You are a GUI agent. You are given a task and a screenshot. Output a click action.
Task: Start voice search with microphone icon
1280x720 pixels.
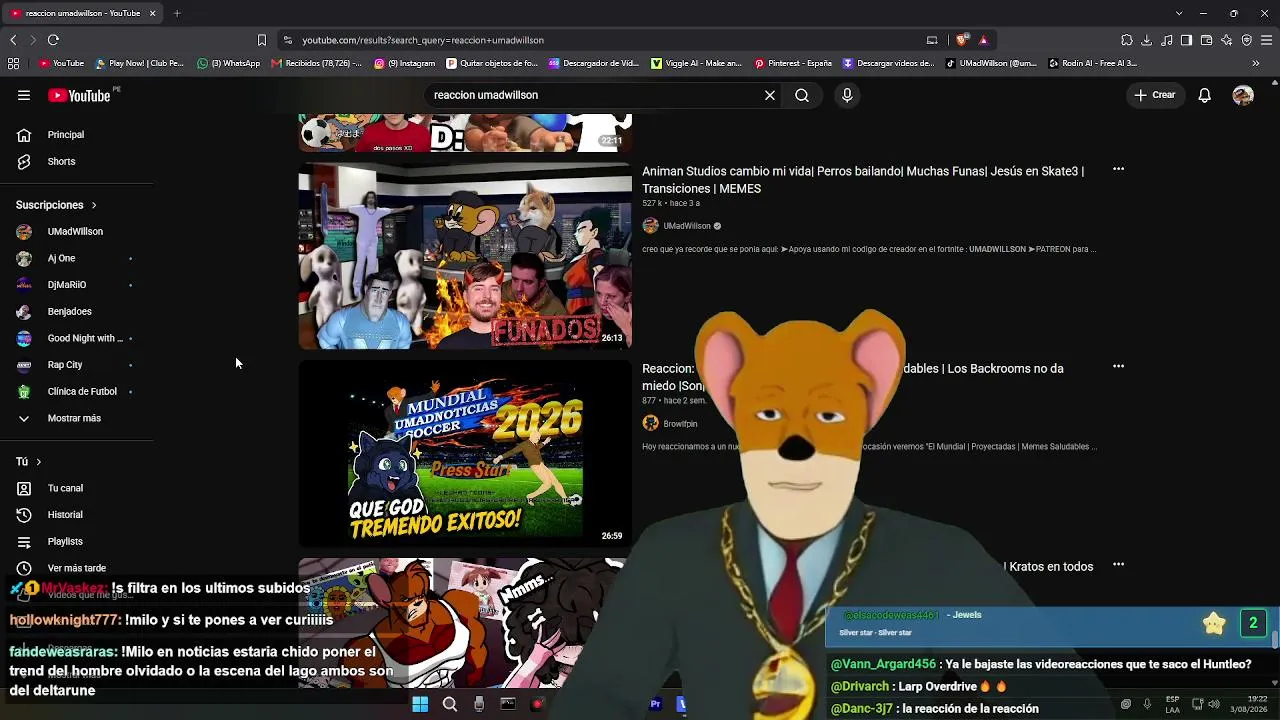pos(847,95)
